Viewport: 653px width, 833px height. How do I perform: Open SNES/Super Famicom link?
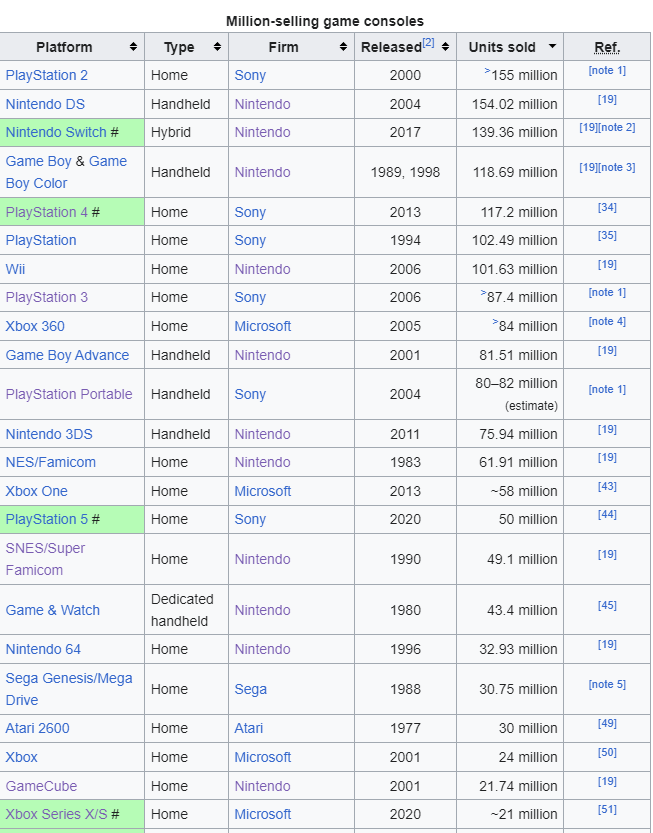coord(45,559)
